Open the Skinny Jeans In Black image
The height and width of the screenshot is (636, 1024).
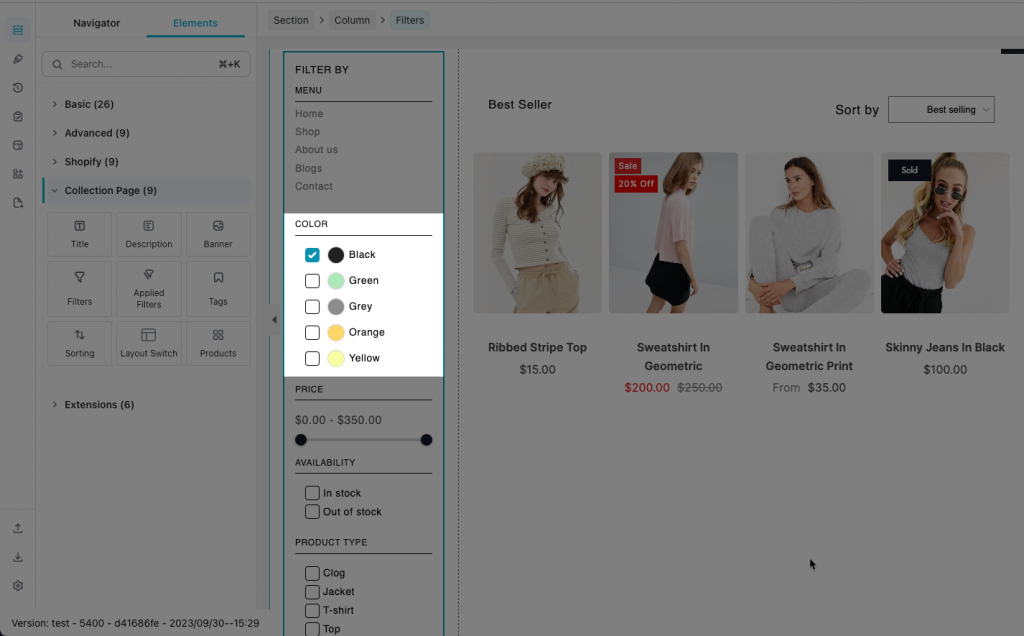[x=945, y=233]
